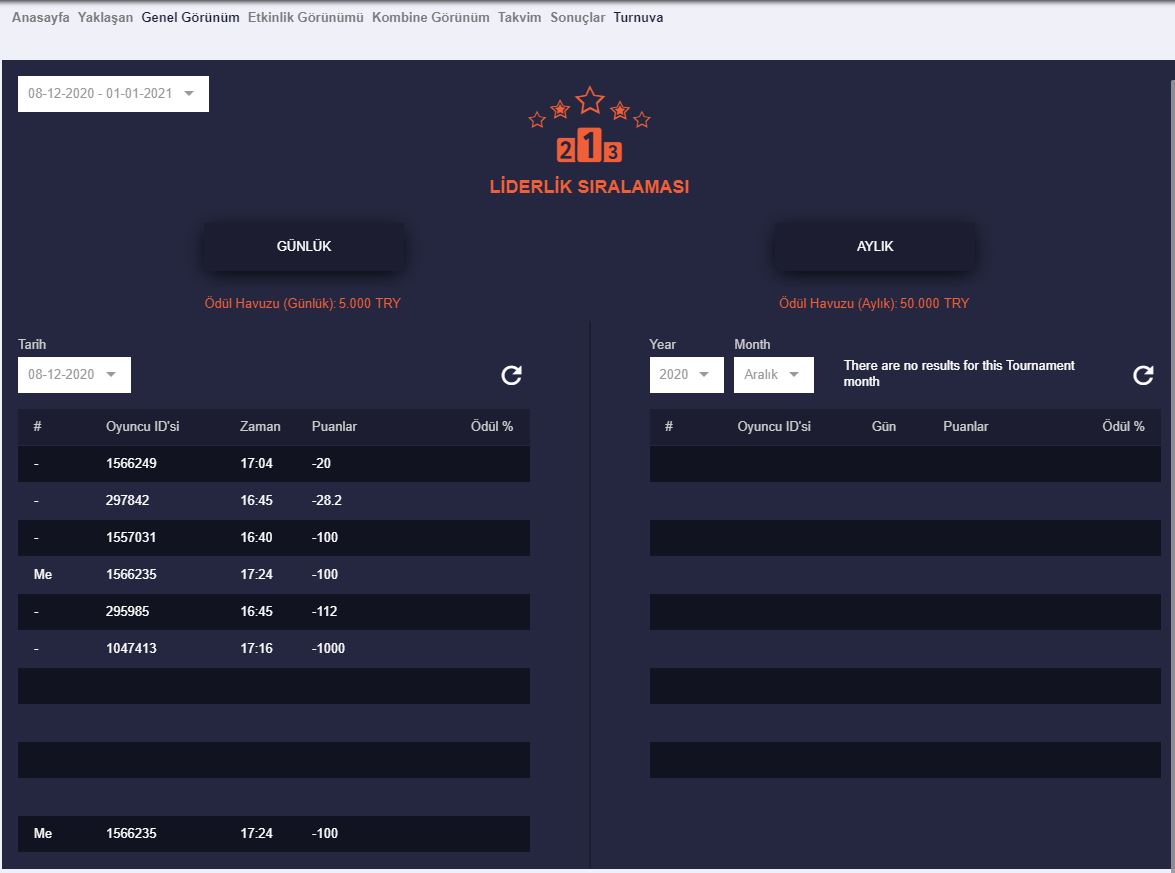The image size is (1175, 873).
Task: Select player ID 1566249 row
Action: tap(274, 464)
